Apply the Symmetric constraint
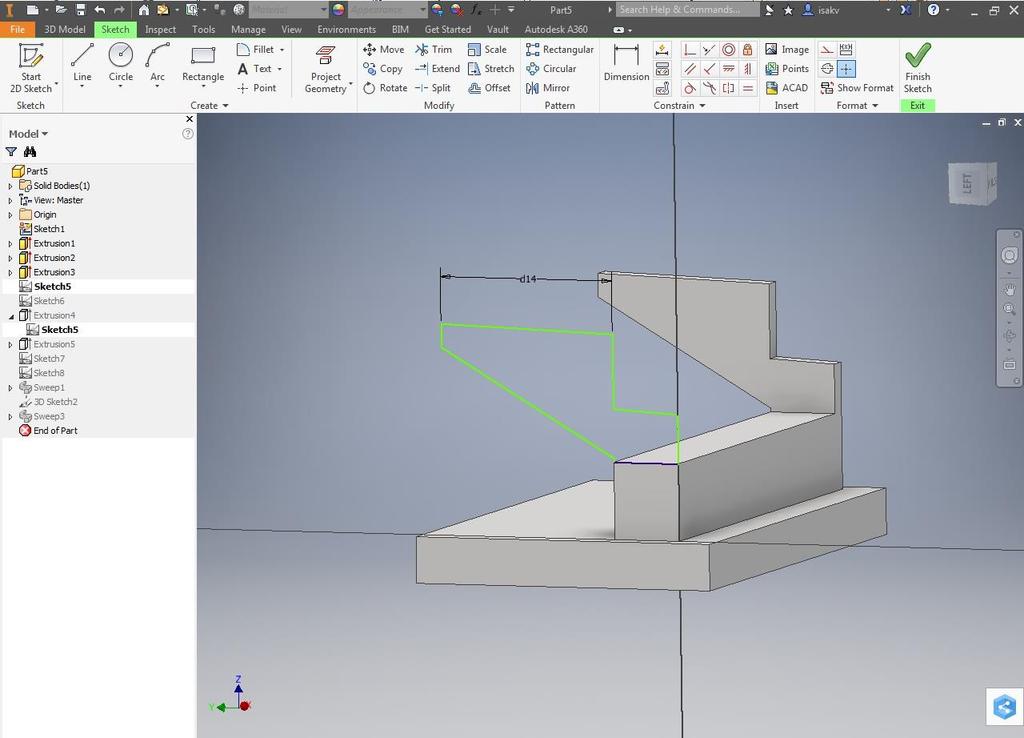This screenshot has height=738, width=1024. click(x=729, y=88)
